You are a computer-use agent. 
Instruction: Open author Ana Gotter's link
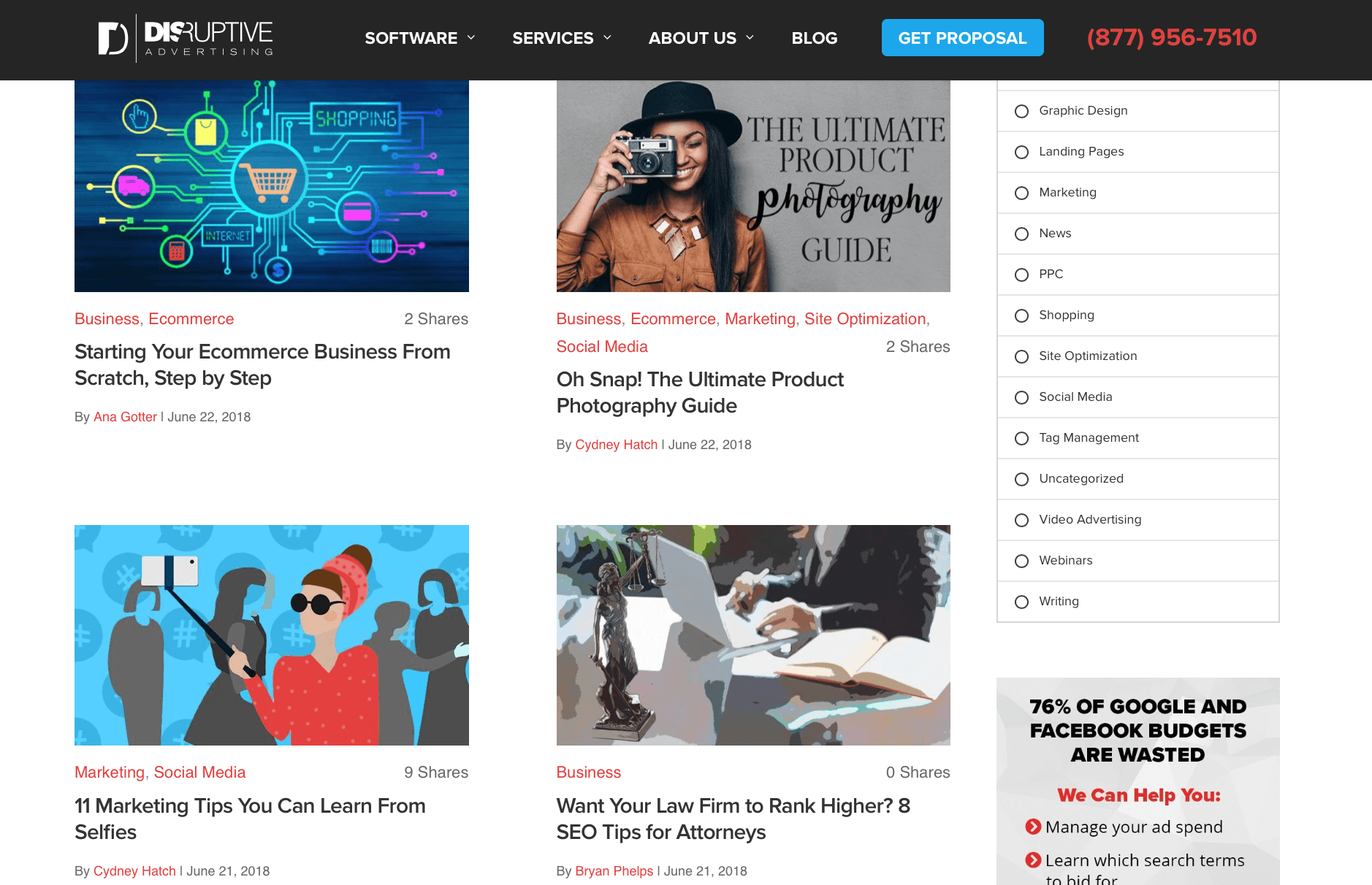click(125, 417)
